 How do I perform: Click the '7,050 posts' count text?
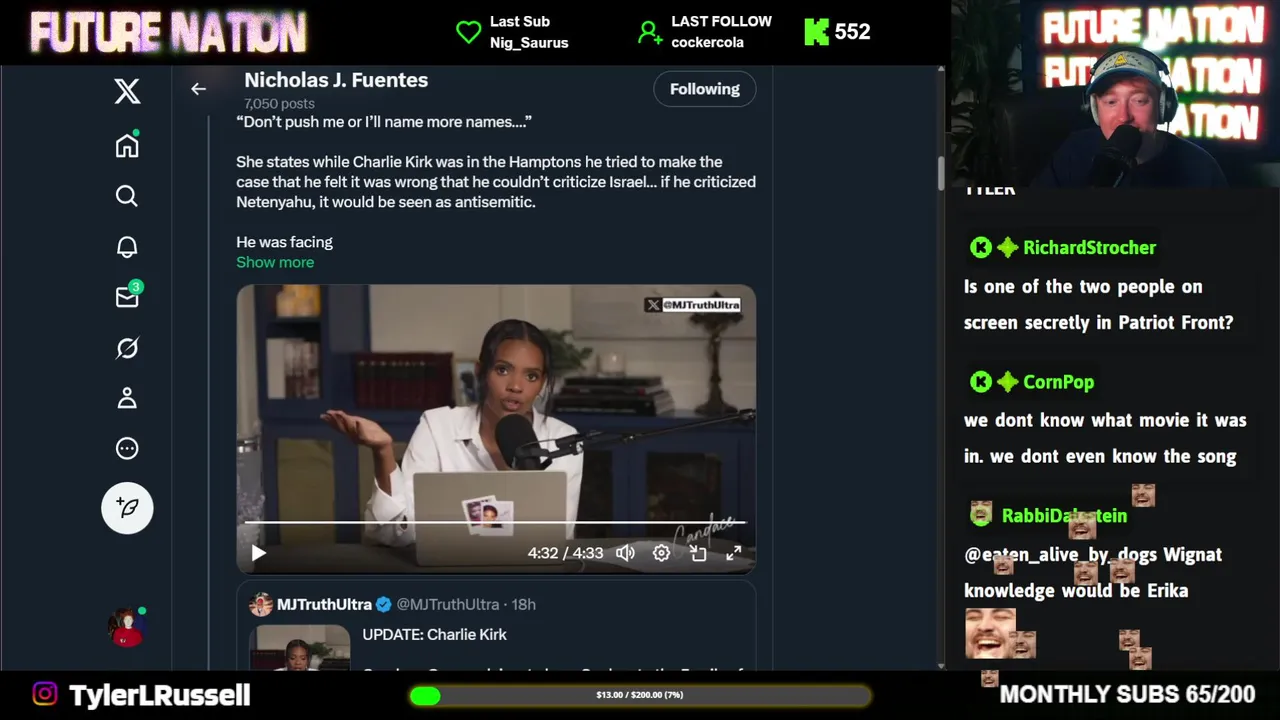point(279,103)
